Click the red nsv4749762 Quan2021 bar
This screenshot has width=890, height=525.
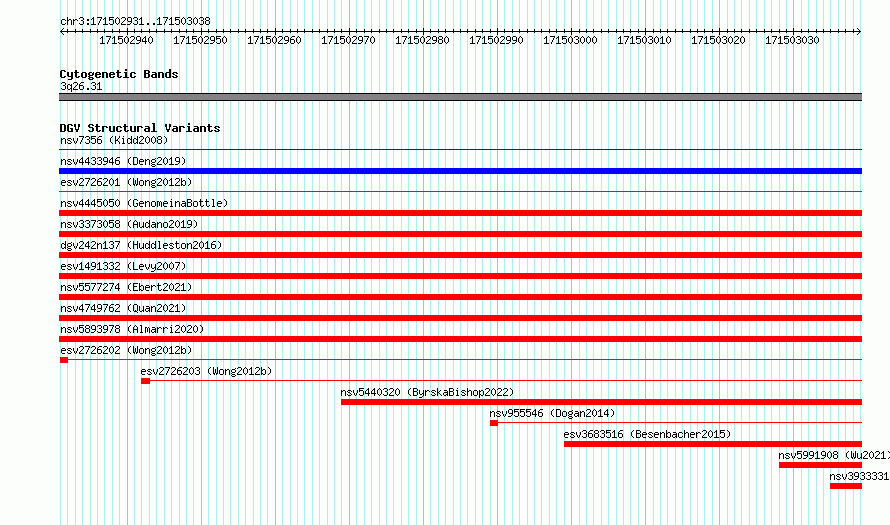pos(460,318)
